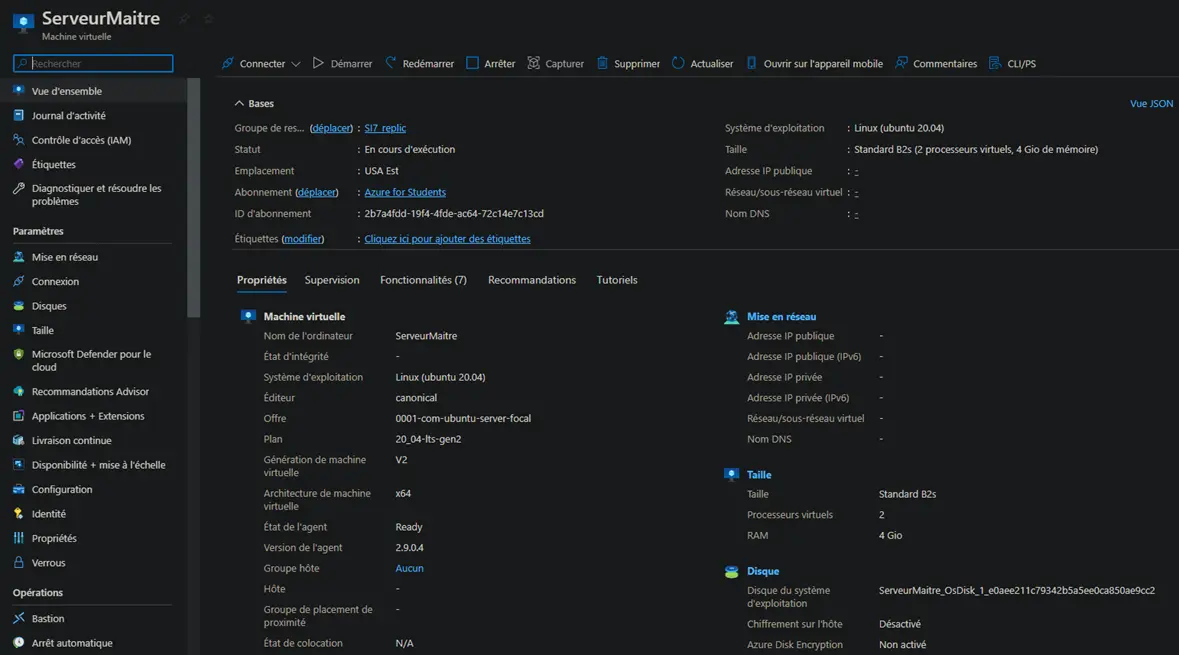Click the Applications + Extensions icon

tap(19, 416)
